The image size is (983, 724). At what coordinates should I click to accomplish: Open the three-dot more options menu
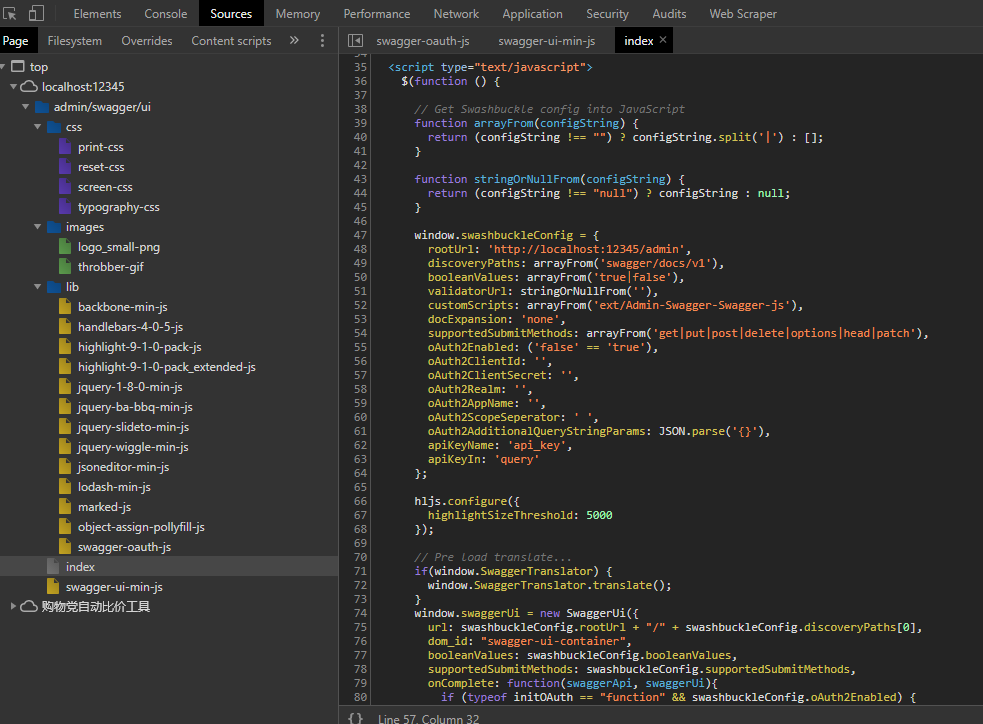click(322, 40)
